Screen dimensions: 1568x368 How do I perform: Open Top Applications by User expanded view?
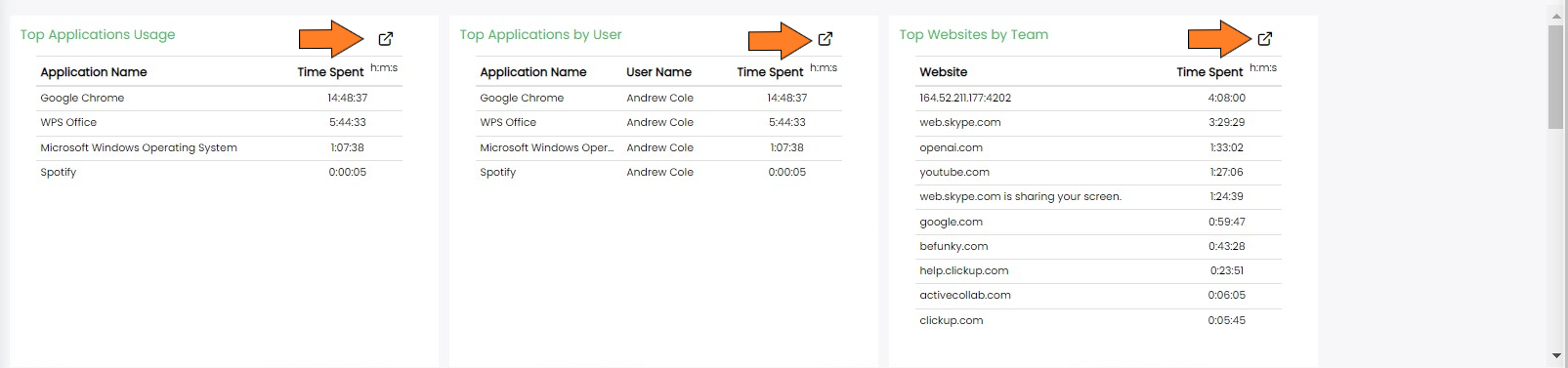click(826, 39)
